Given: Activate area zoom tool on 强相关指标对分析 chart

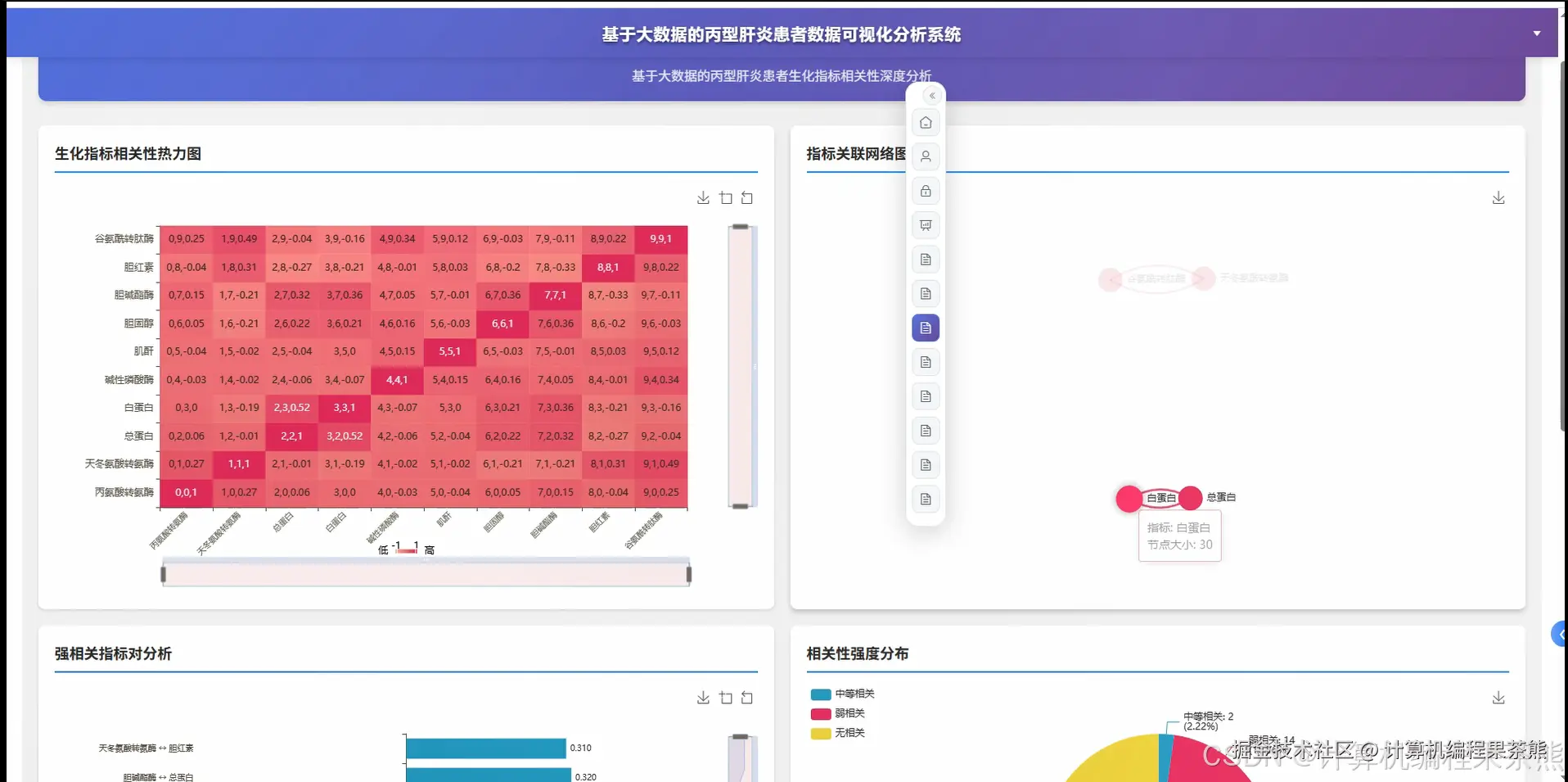Looking at the screenshot, I should pyautogui.click(x=726, y=698).
